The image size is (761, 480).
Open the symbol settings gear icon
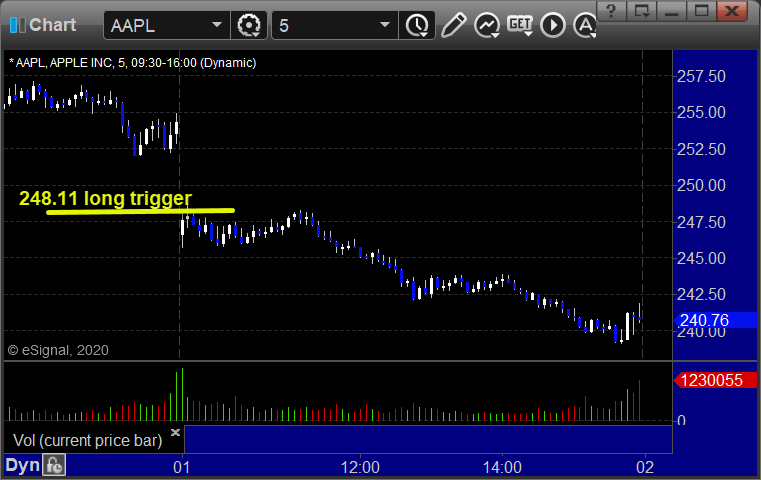pyautogui.click(x=248, y=25)
